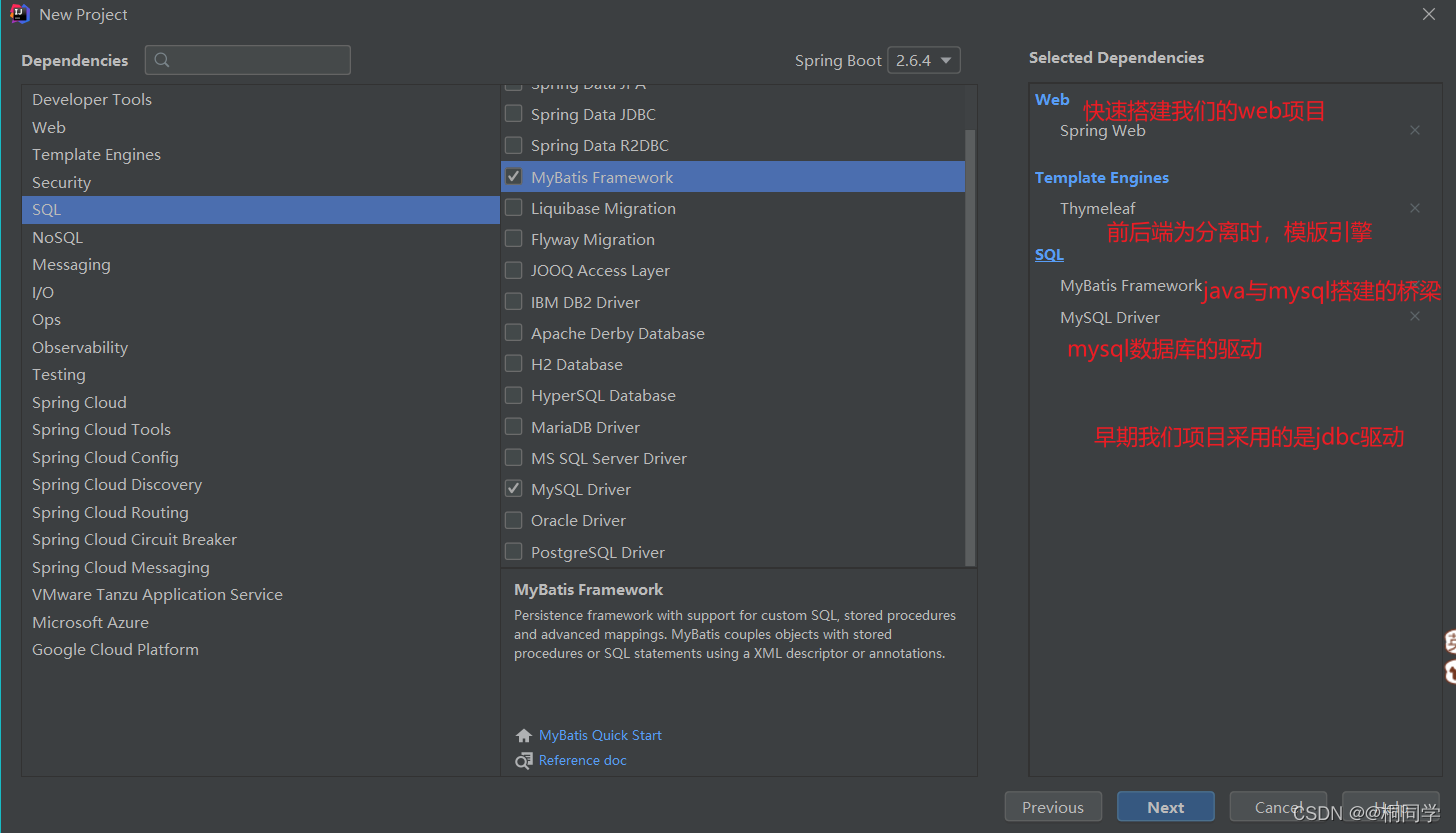Open the MyBatis Quick Start link
The width and height of the screenshot is (1456, 833).
(600, 735)
